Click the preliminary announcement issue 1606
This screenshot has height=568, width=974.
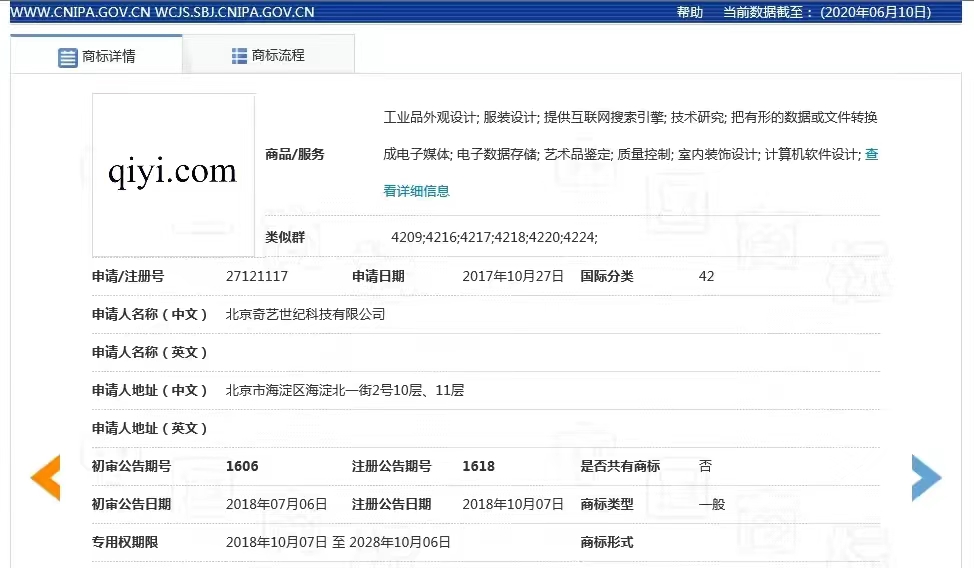pos(242,466)
